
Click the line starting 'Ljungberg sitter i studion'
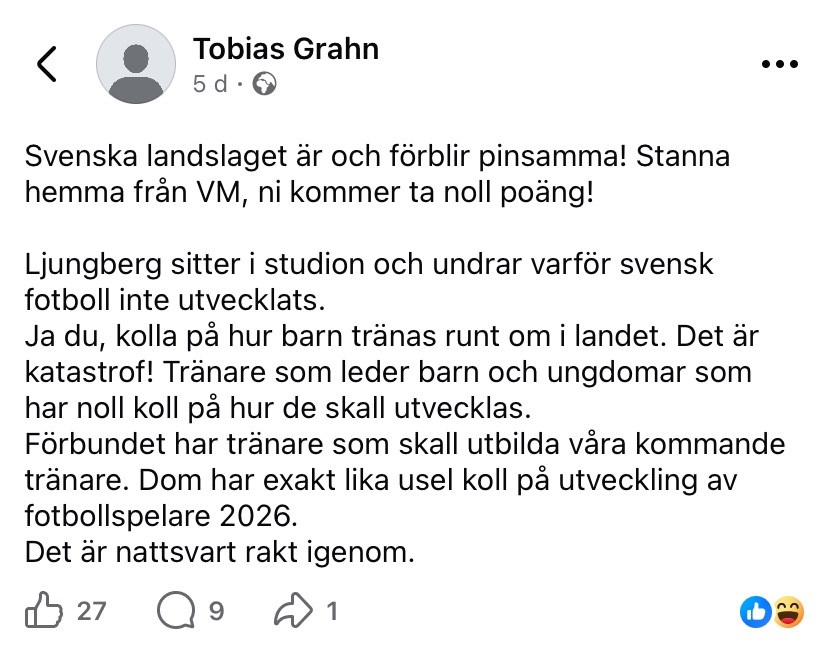(369, 264)
